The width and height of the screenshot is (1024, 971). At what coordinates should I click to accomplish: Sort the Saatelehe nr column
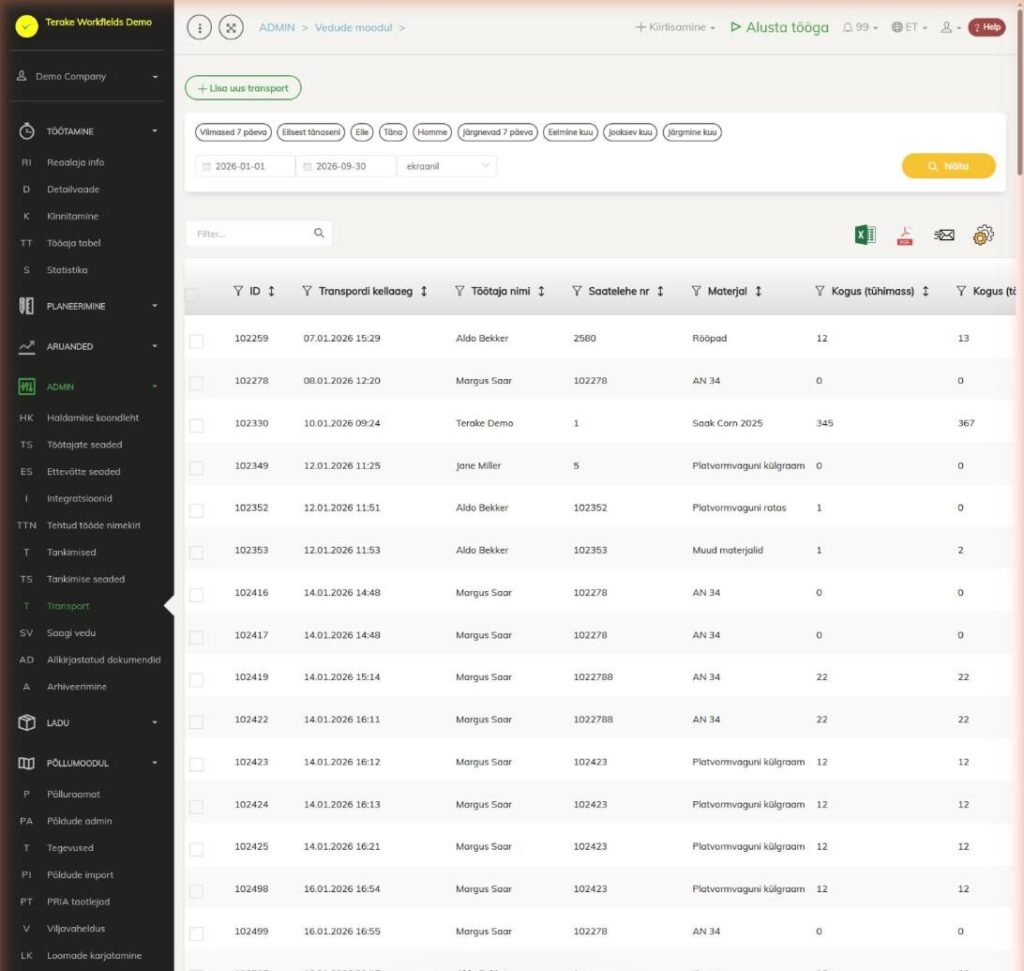click(x=660, y=291)
